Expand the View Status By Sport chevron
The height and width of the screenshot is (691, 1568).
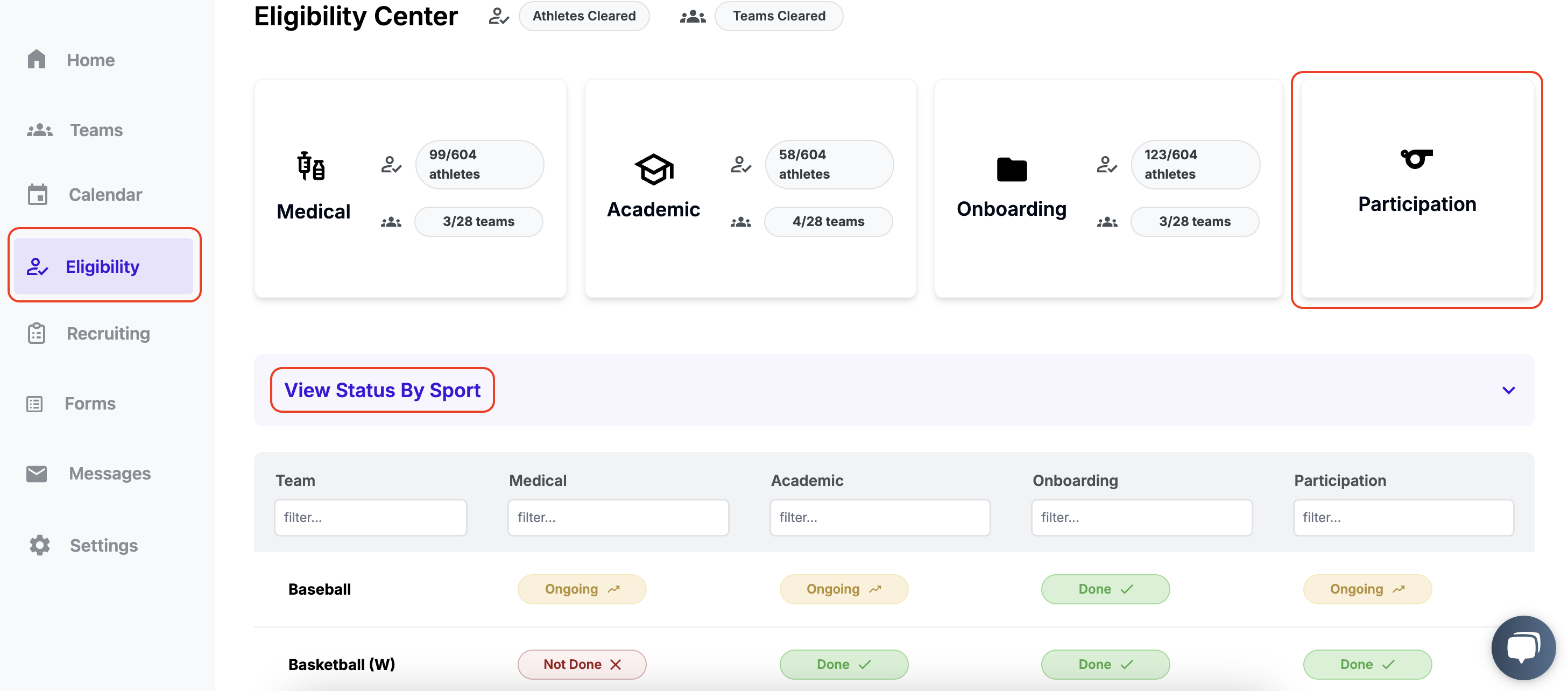pyautogui.click(x=1508, y=390)
